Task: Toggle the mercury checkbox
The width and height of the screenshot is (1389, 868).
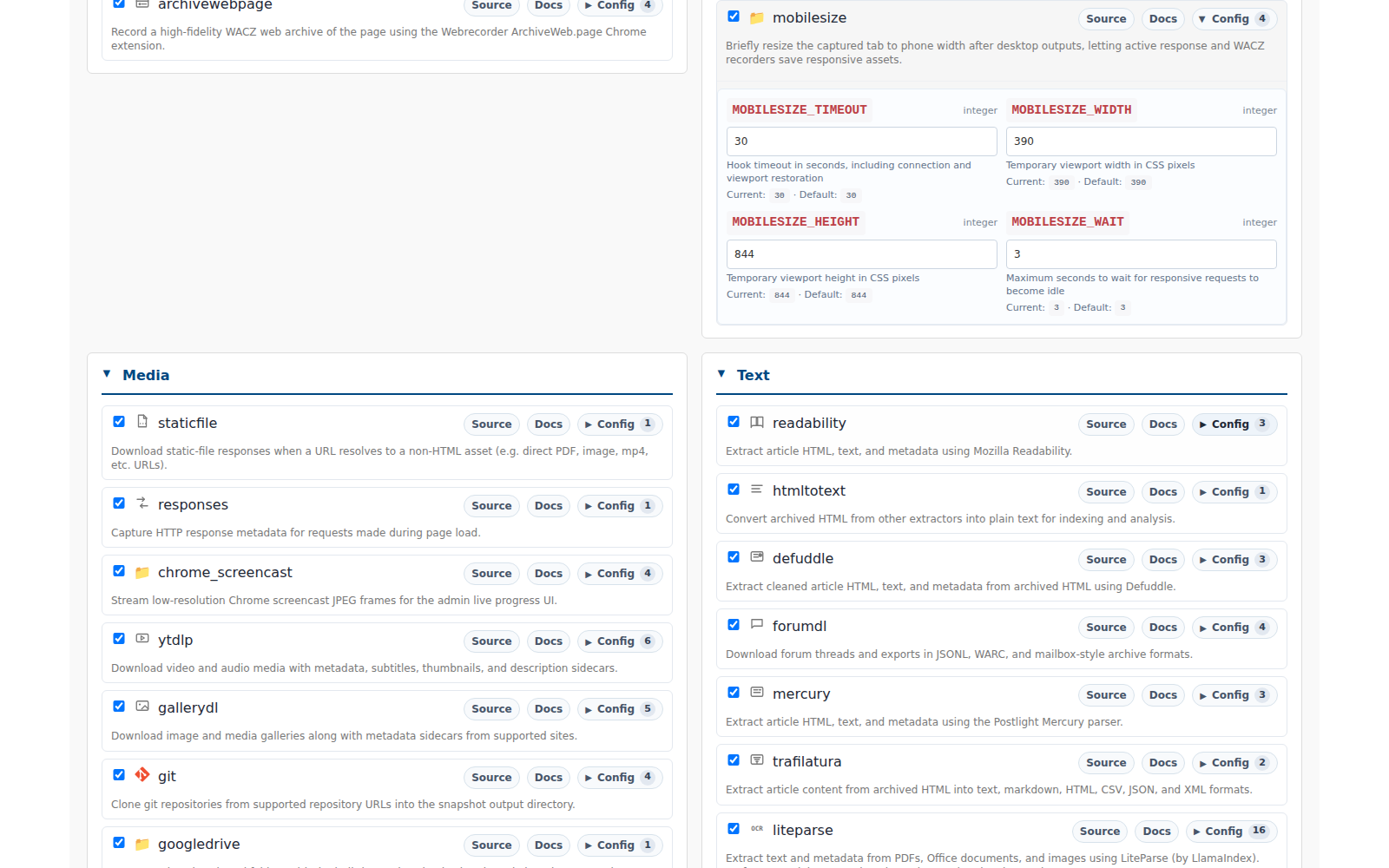Action: click(x=734, y=693)
